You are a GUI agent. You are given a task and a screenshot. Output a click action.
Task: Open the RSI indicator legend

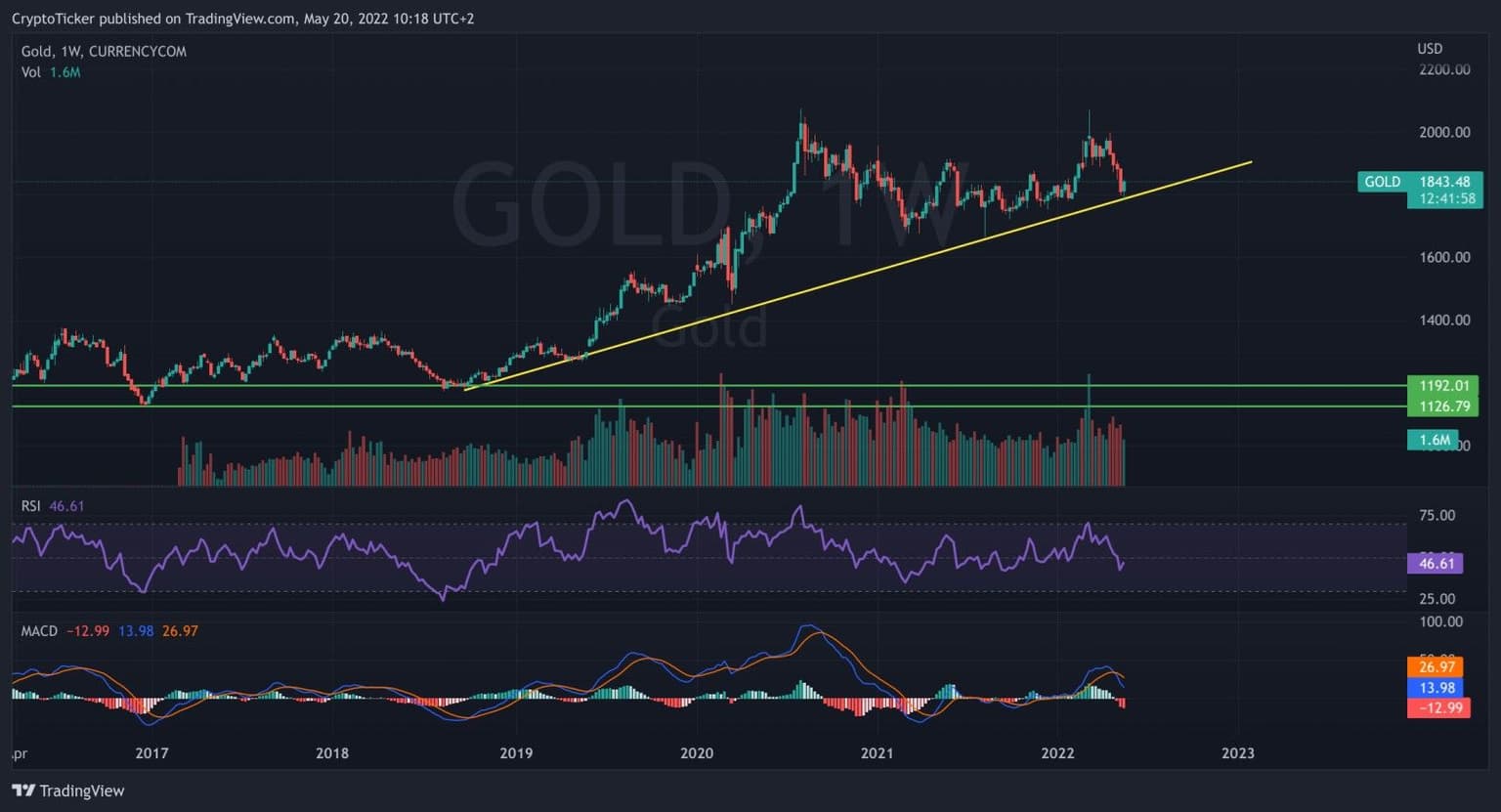(32, 506)
